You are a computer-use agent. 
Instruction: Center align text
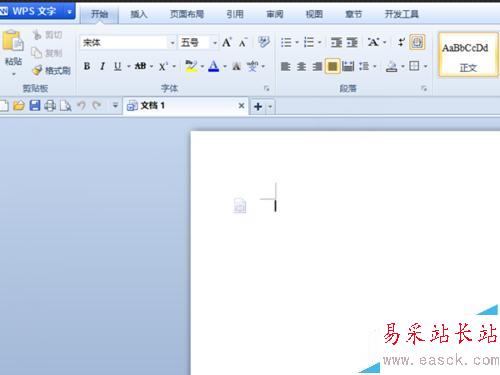pos(301,66)
